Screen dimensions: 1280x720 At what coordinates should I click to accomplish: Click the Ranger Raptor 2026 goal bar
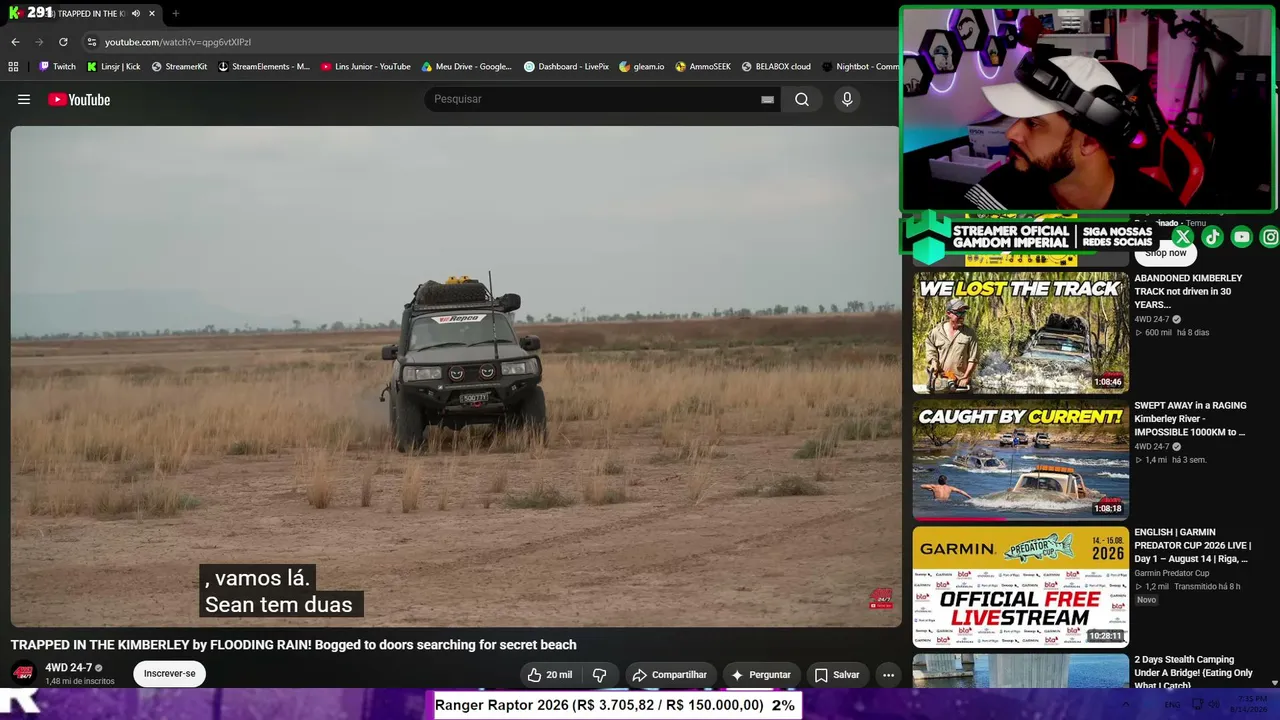click(616, 705)
